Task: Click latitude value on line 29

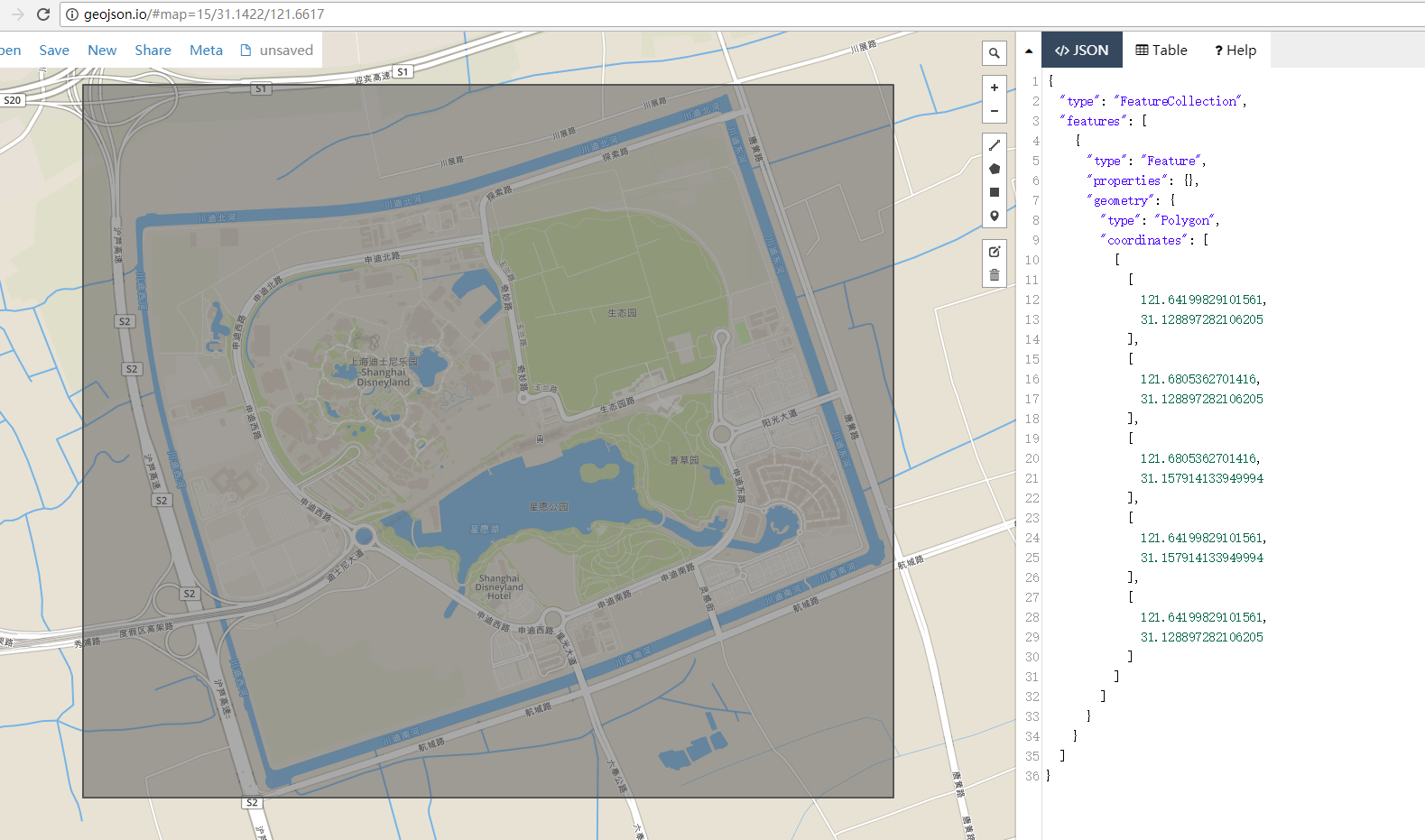Action: pyautogui.click(x=1201, y=637)
